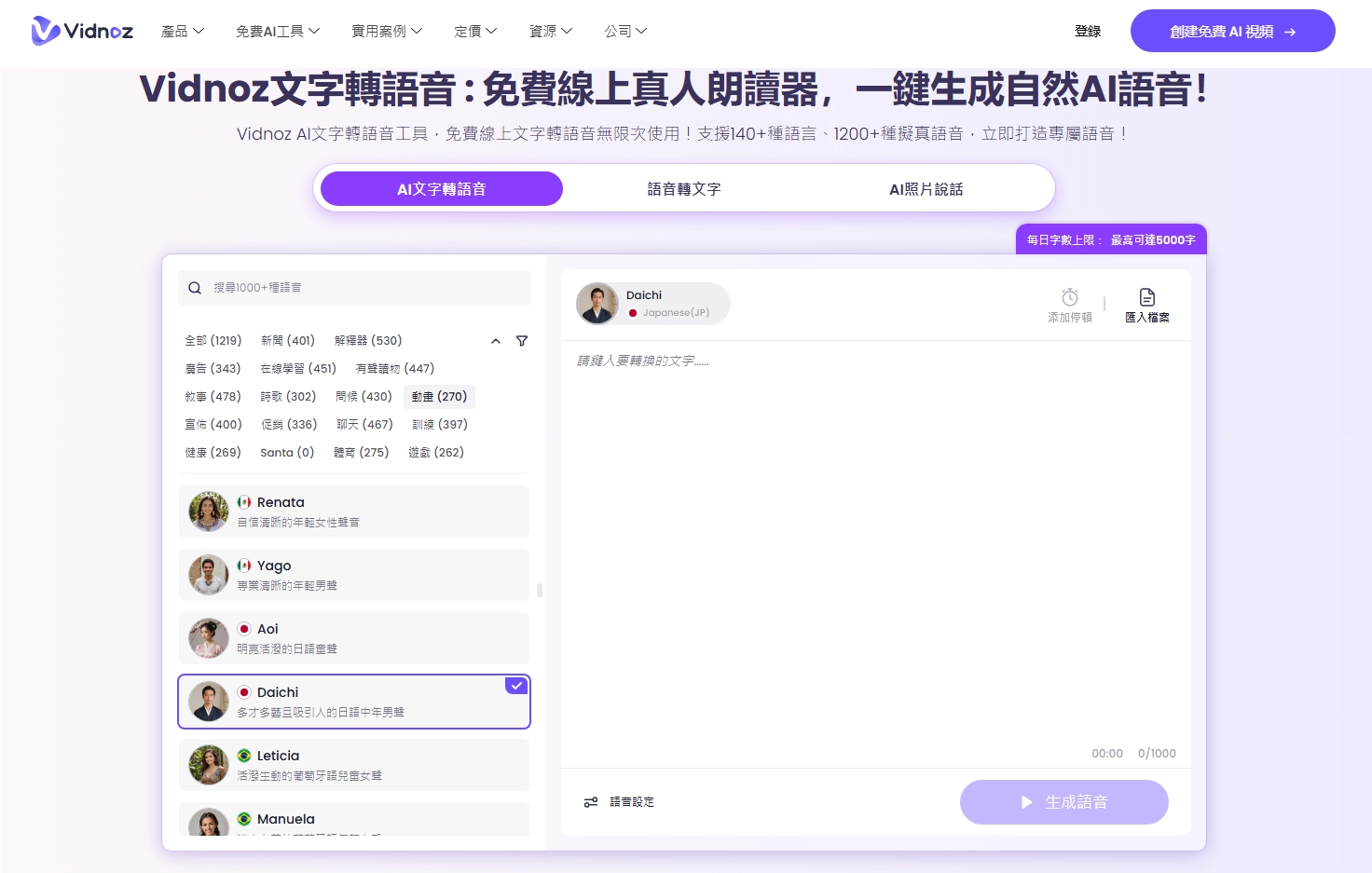The height and width of the screenshot is (873, 1372).
Task: Click the 創建免費 AI 視頻 button
Action: pos(1232,31)
